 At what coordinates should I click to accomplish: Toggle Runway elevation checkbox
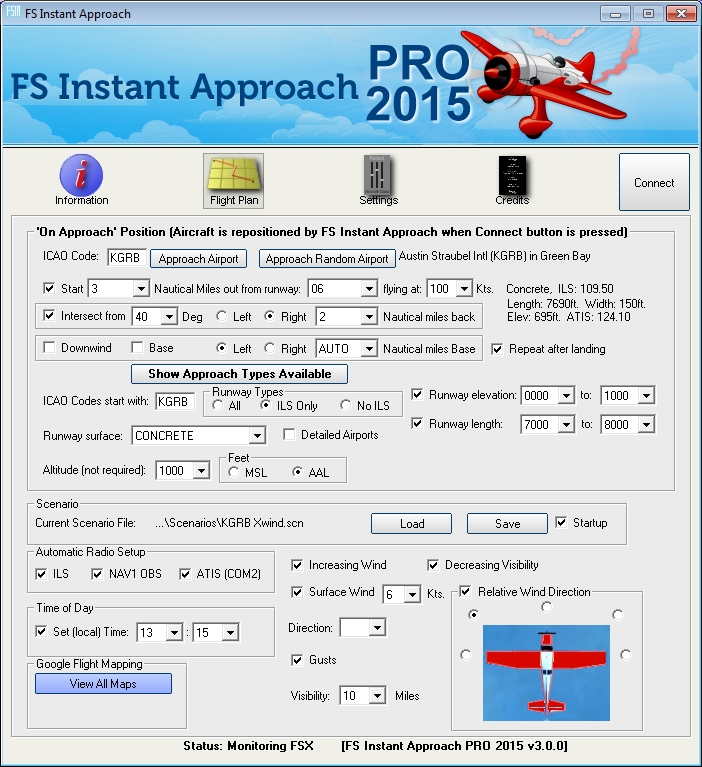[x=417, y=394]
